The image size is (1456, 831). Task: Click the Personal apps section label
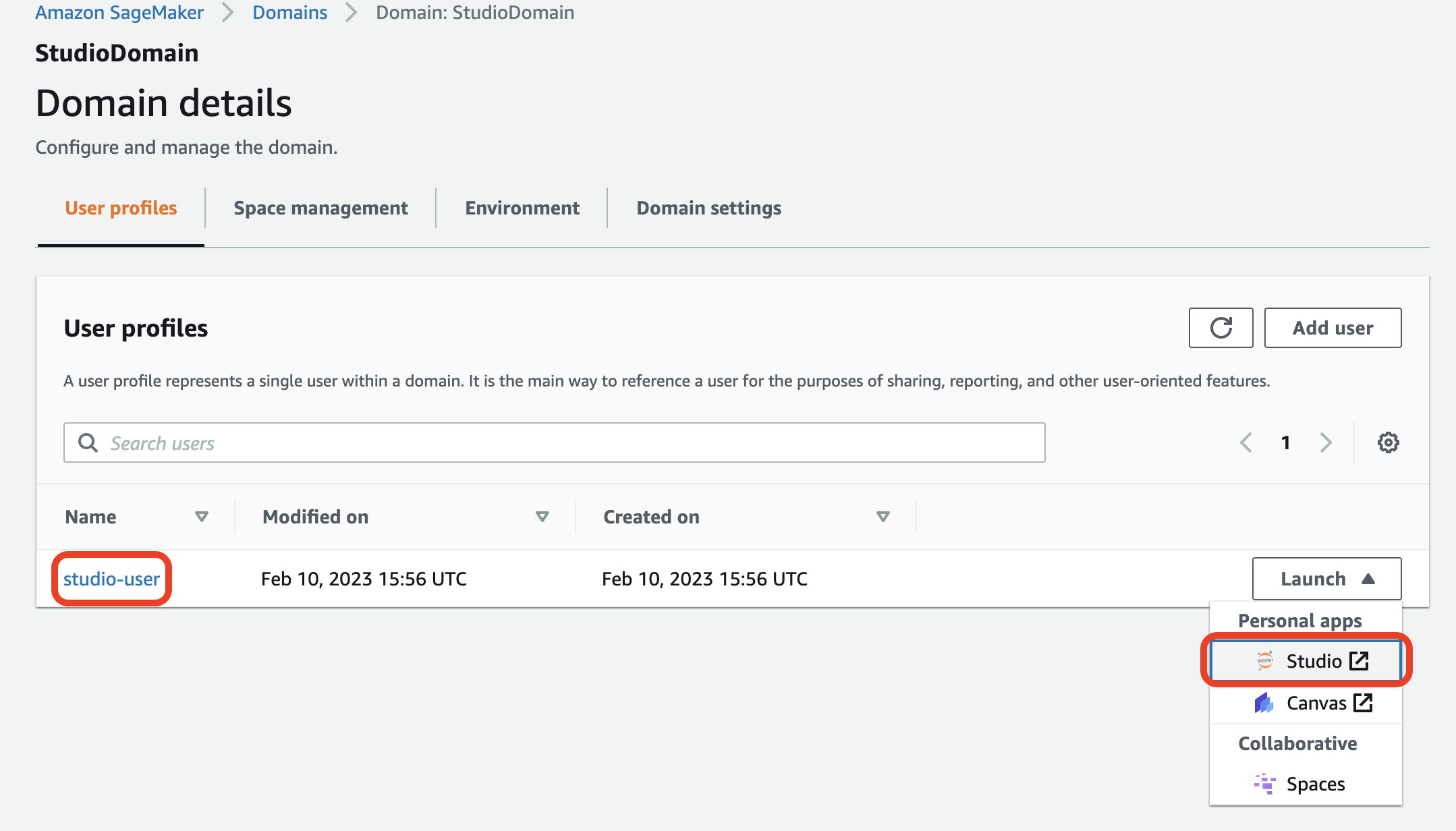[1299, 621]
